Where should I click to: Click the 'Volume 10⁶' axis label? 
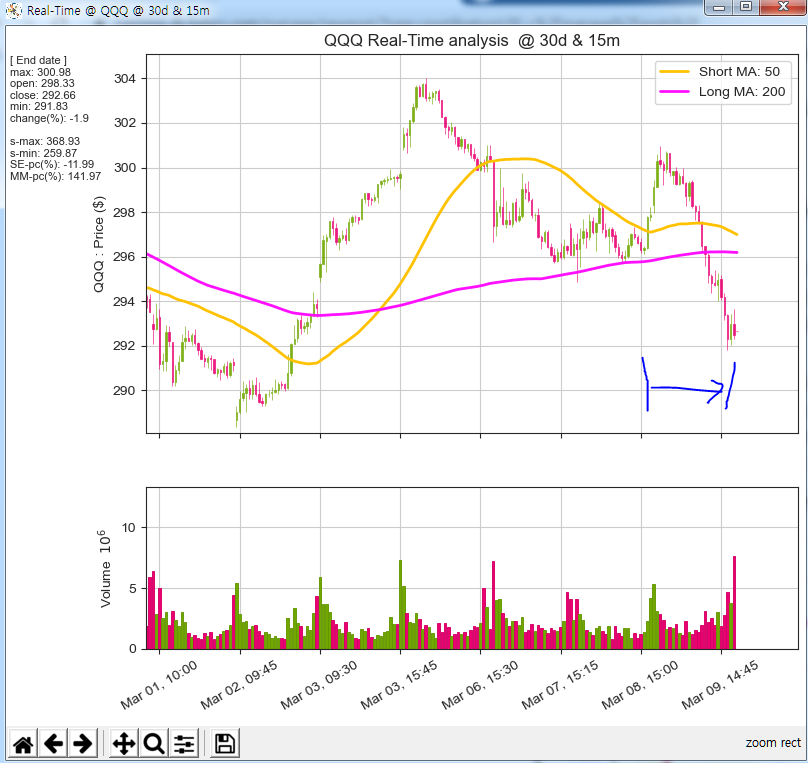click(x=105, y=569)
